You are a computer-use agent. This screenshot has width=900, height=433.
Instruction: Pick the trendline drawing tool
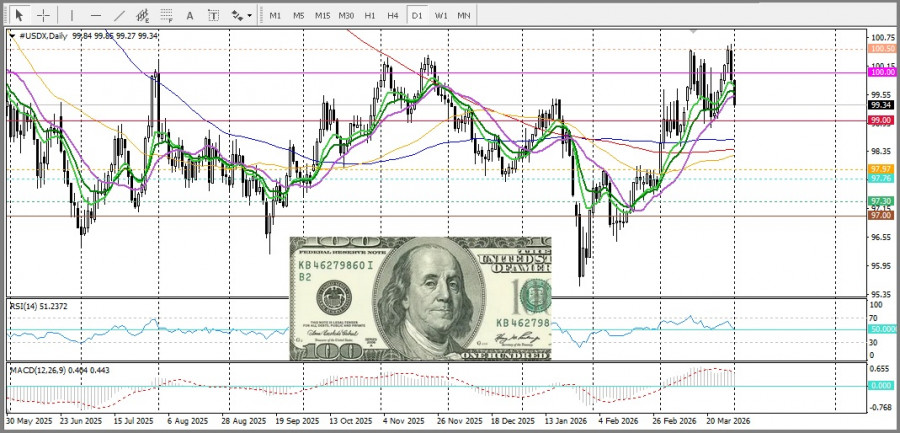tap(119, 16)
